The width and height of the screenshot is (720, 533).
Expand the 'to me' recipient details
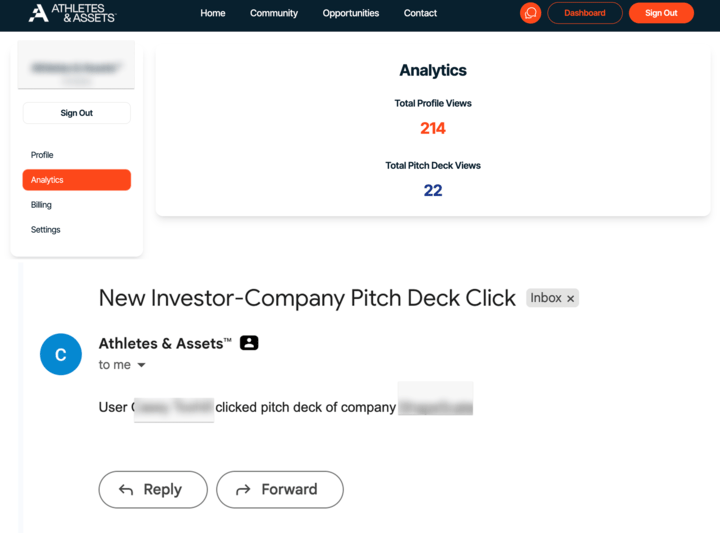(141, 366)
